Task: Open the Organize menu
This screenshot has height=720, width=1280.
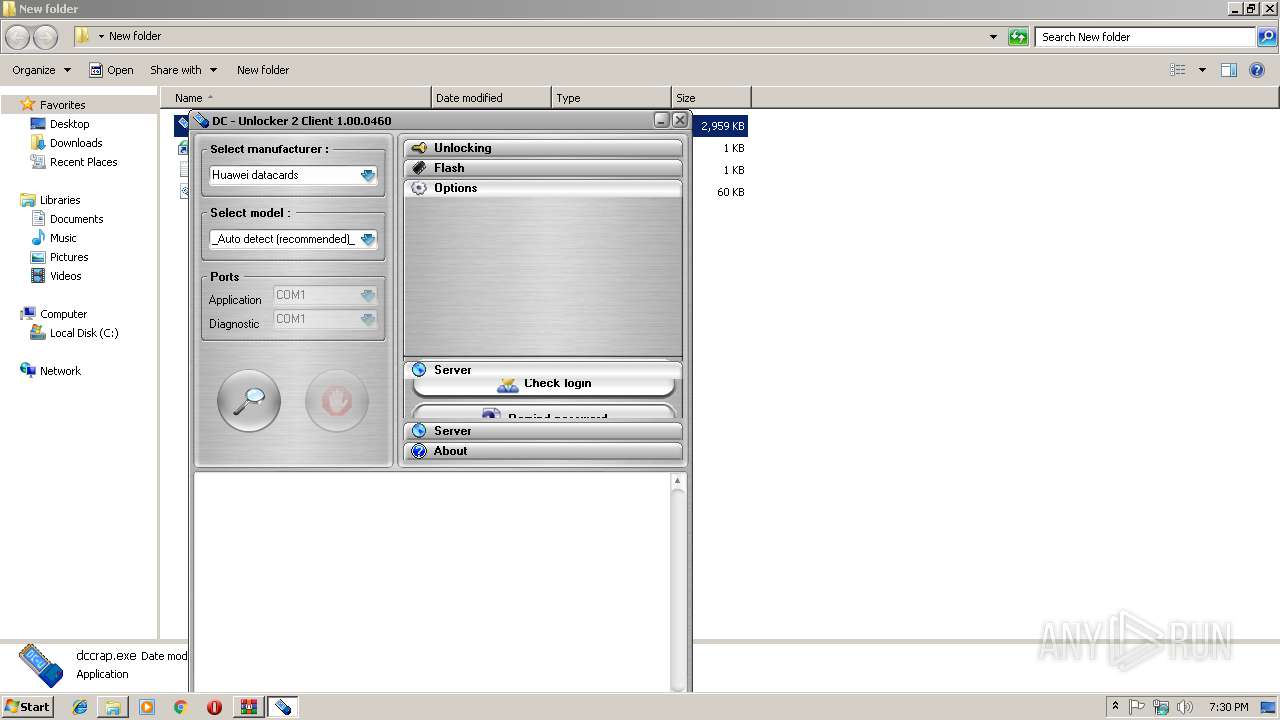Action: 41,70
